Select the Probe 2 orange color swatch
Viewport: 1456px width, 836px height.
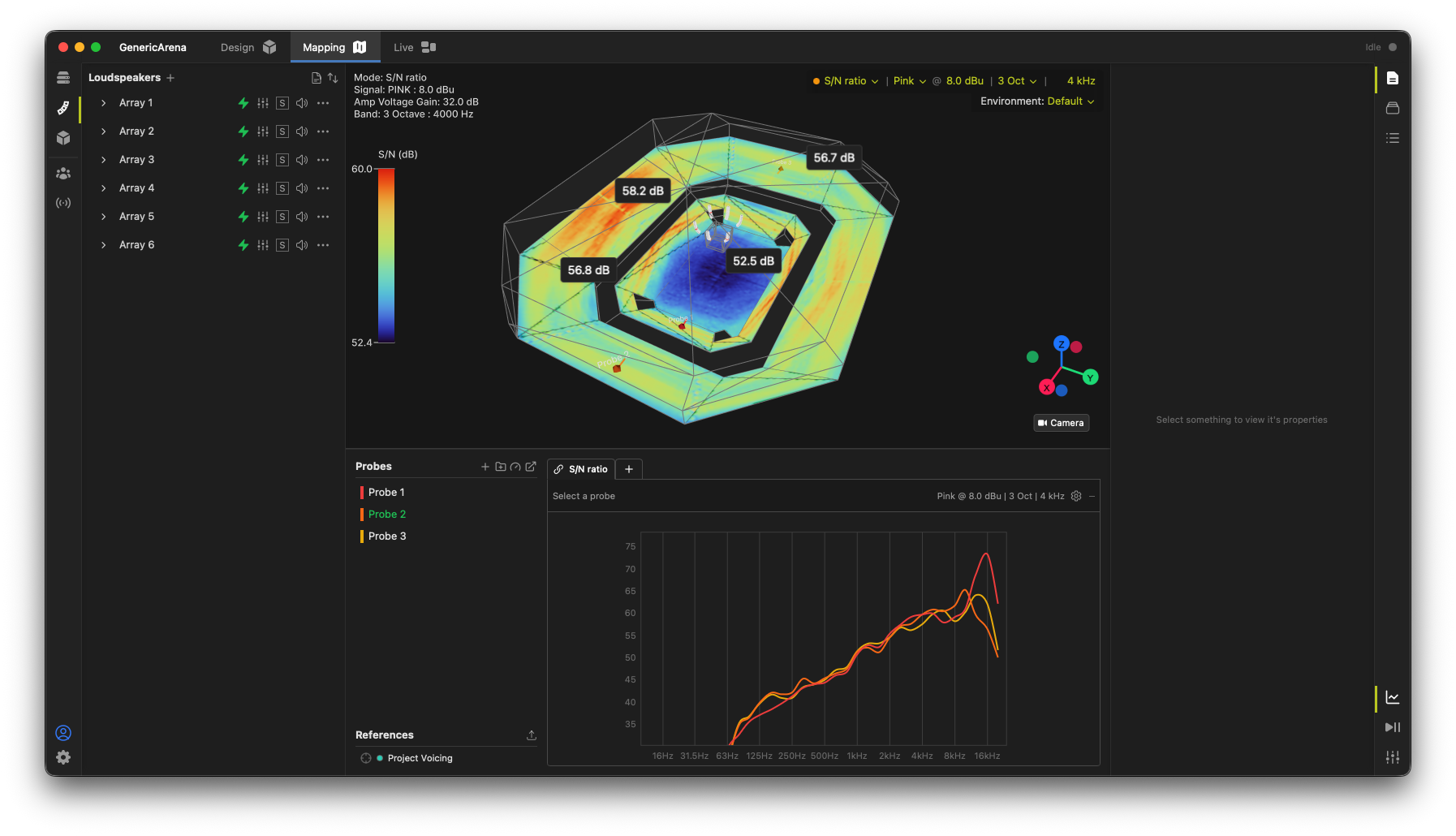[362, 515]
